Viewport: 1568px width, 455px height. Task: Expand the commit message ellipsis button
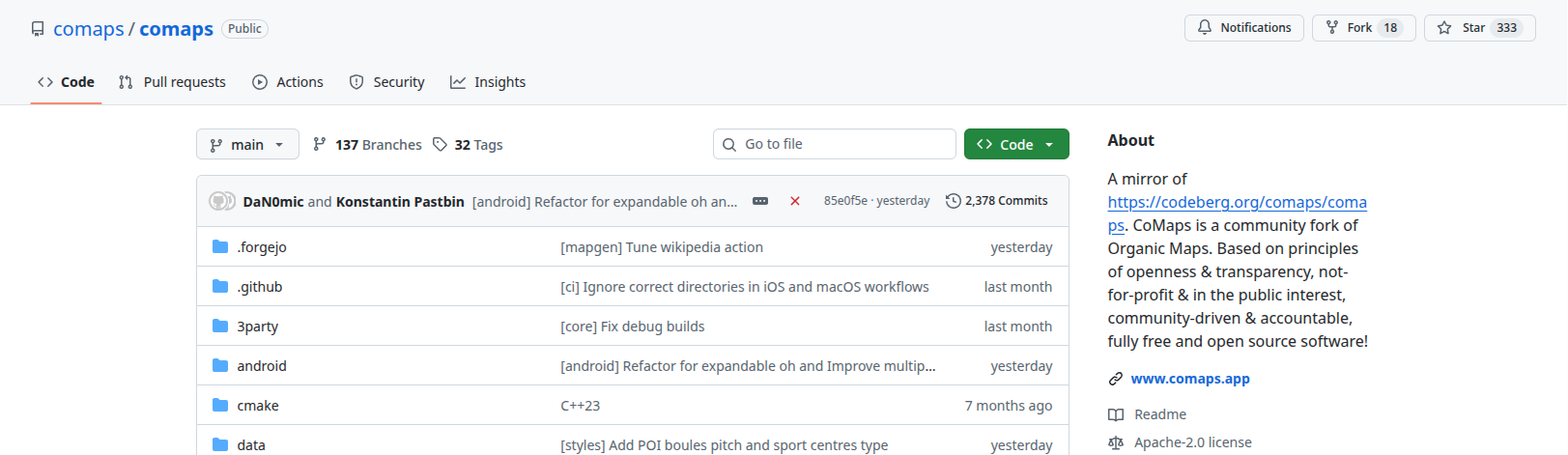(x=760, y=201)
